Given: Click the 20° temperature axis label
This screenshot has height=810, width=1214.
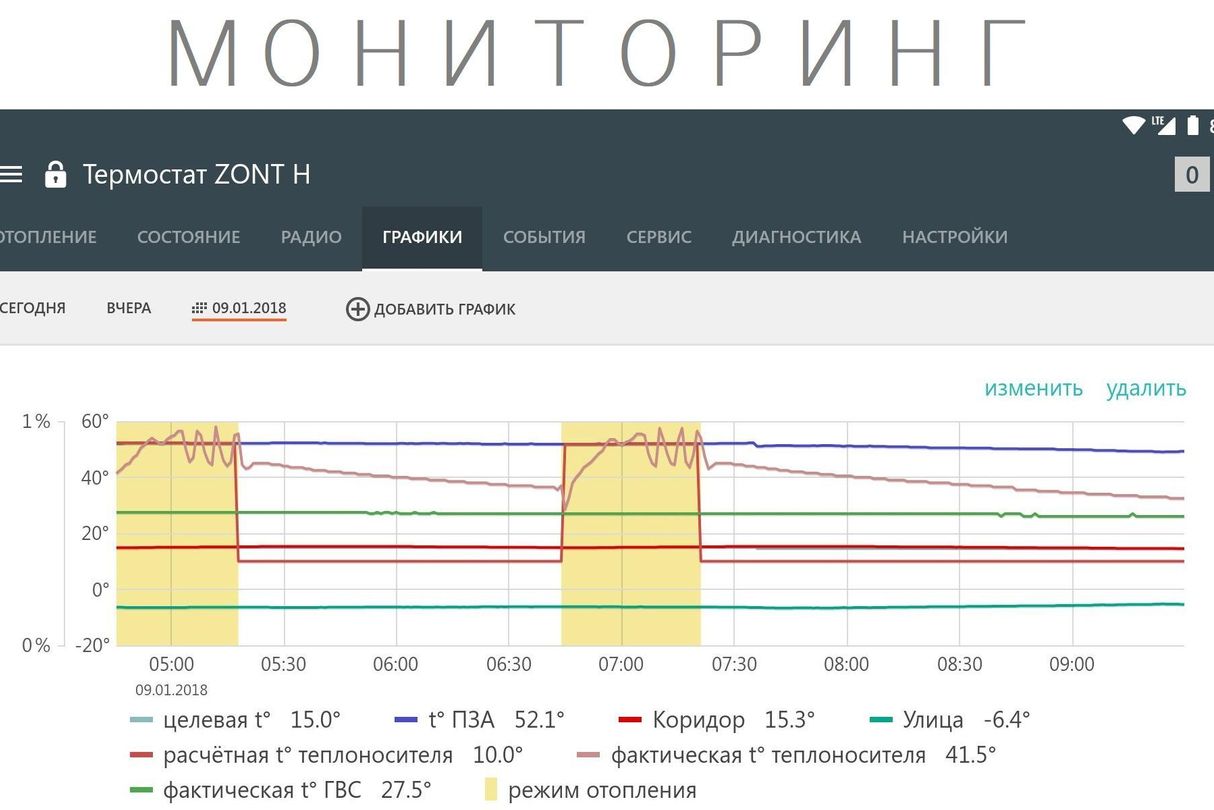Looking at the screenshot, I should point(95,533).
